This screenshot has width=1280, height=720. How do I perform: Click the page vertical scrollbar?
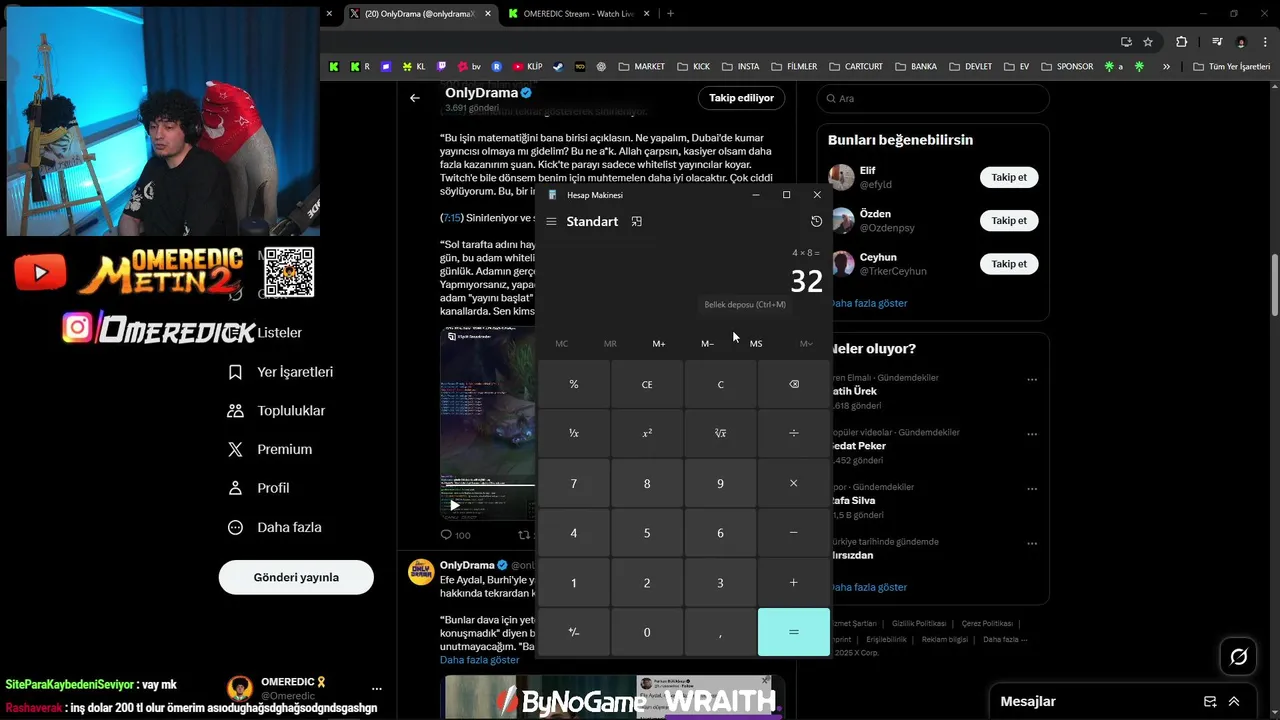[1274, 285]
